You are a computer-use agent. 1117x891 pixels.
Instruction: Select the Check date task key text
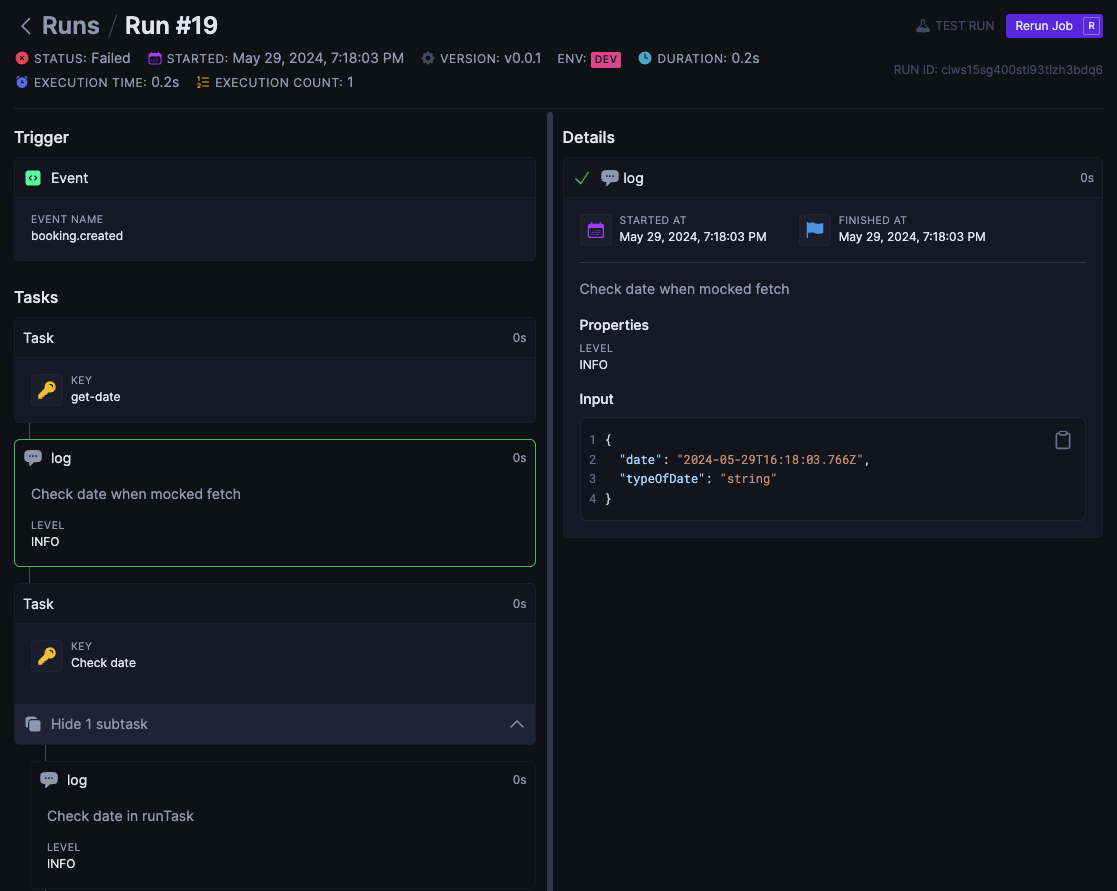pos(103,663)
